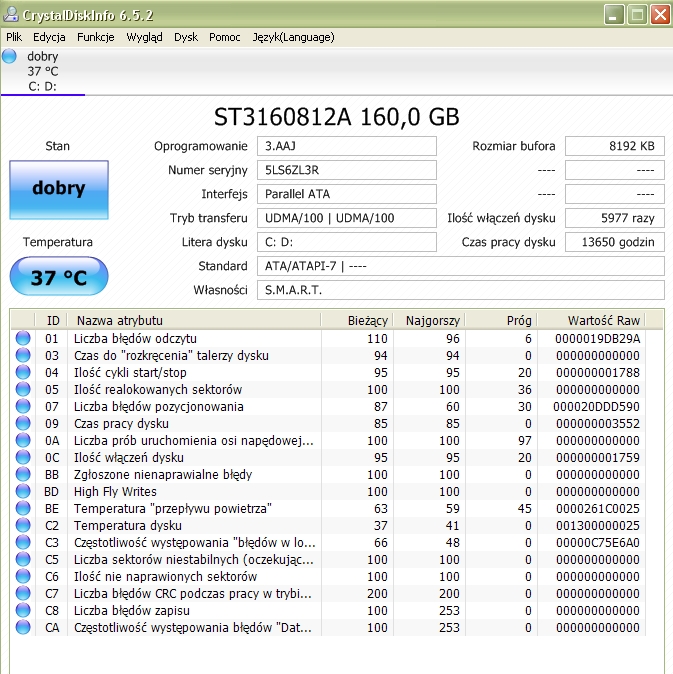The image size is (673, 674).
Task: Click the status orb for attribute 09
Action: coord(23,423)
